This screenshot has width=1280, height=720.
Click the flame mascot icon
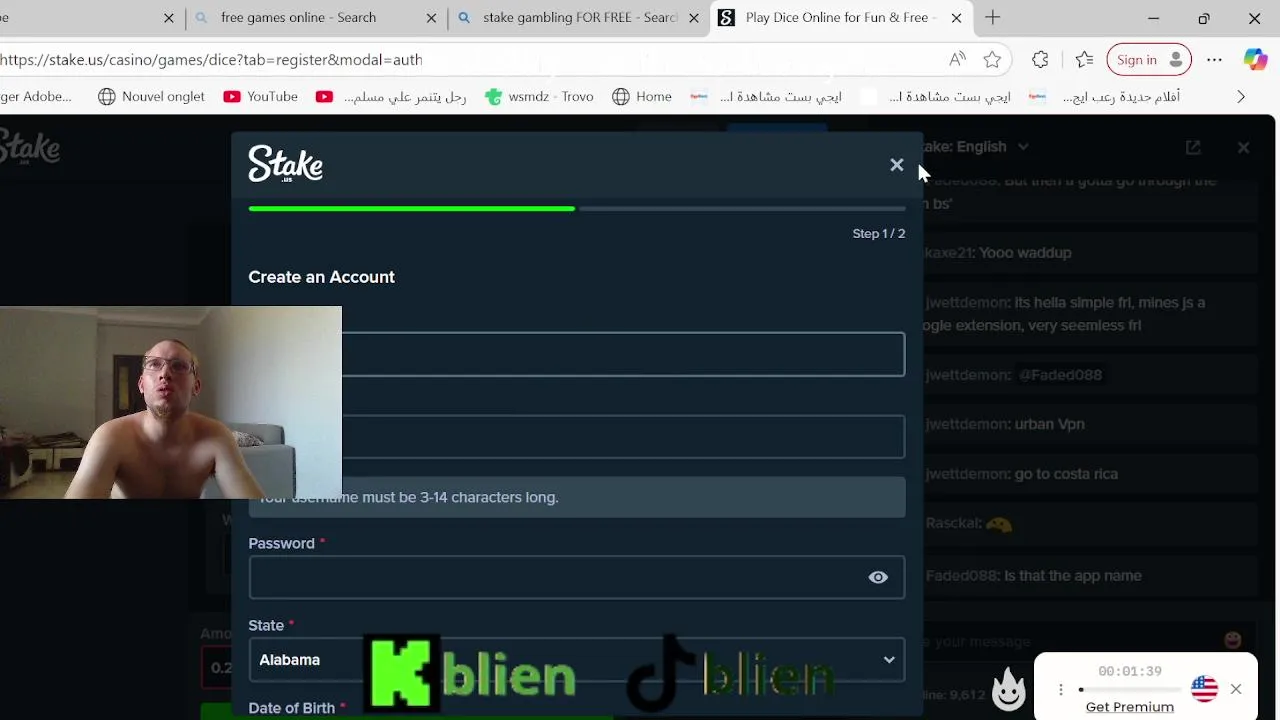pos(1008,688)
